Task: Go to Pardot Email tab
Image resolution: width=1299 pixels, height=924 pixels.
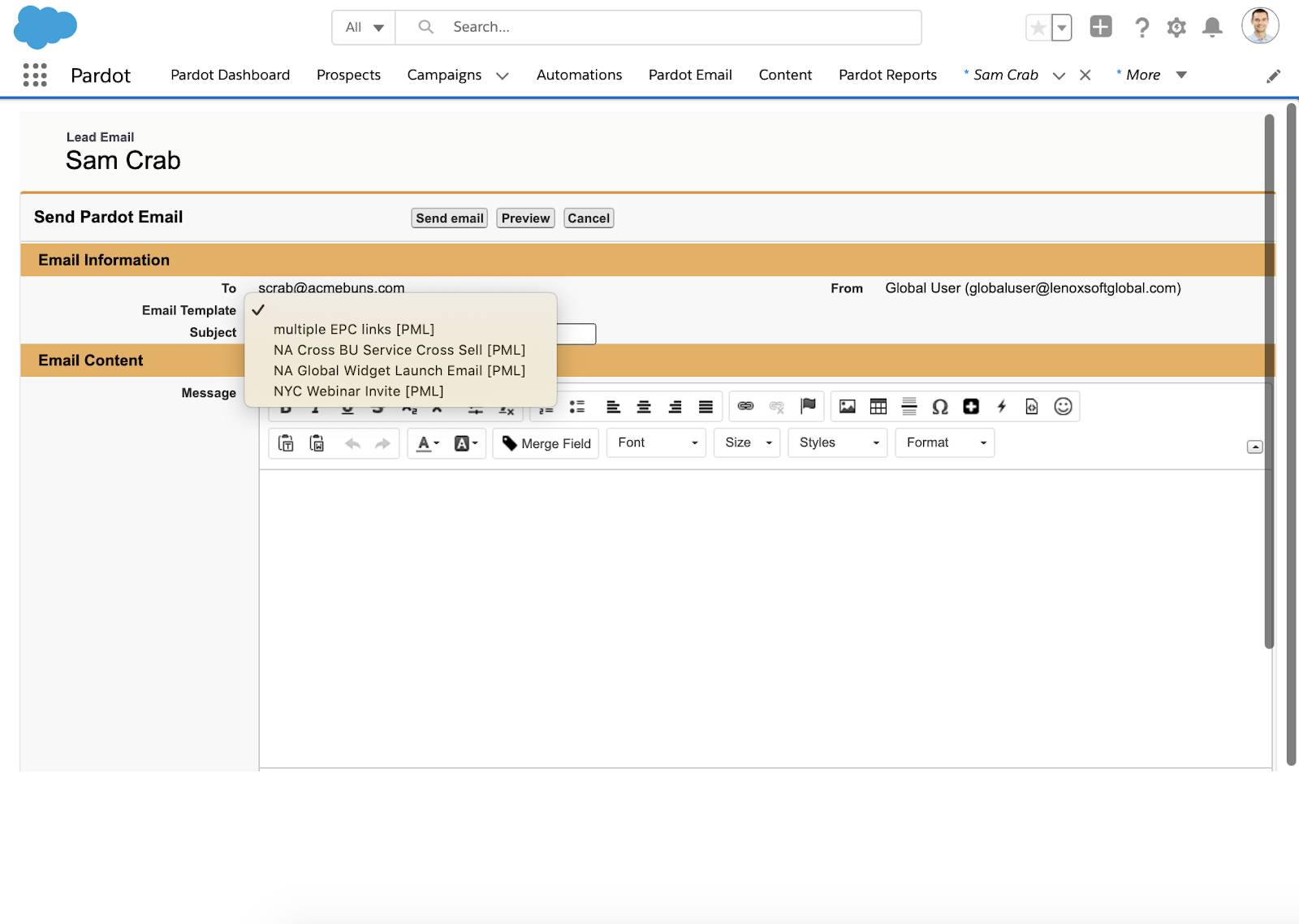Action: pyautogui.click(x=690, y=75)
